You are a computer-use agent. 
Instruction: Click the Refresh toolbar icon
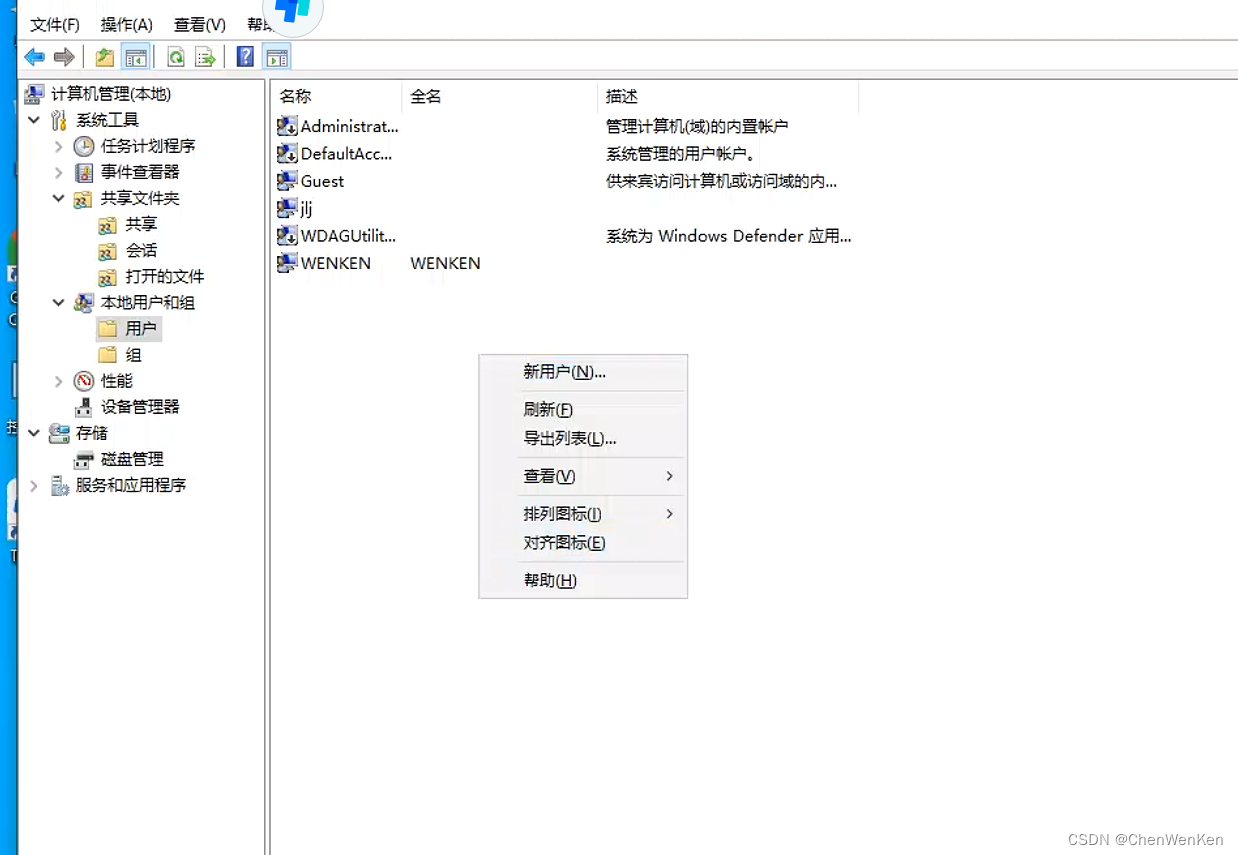pos(176,57)
